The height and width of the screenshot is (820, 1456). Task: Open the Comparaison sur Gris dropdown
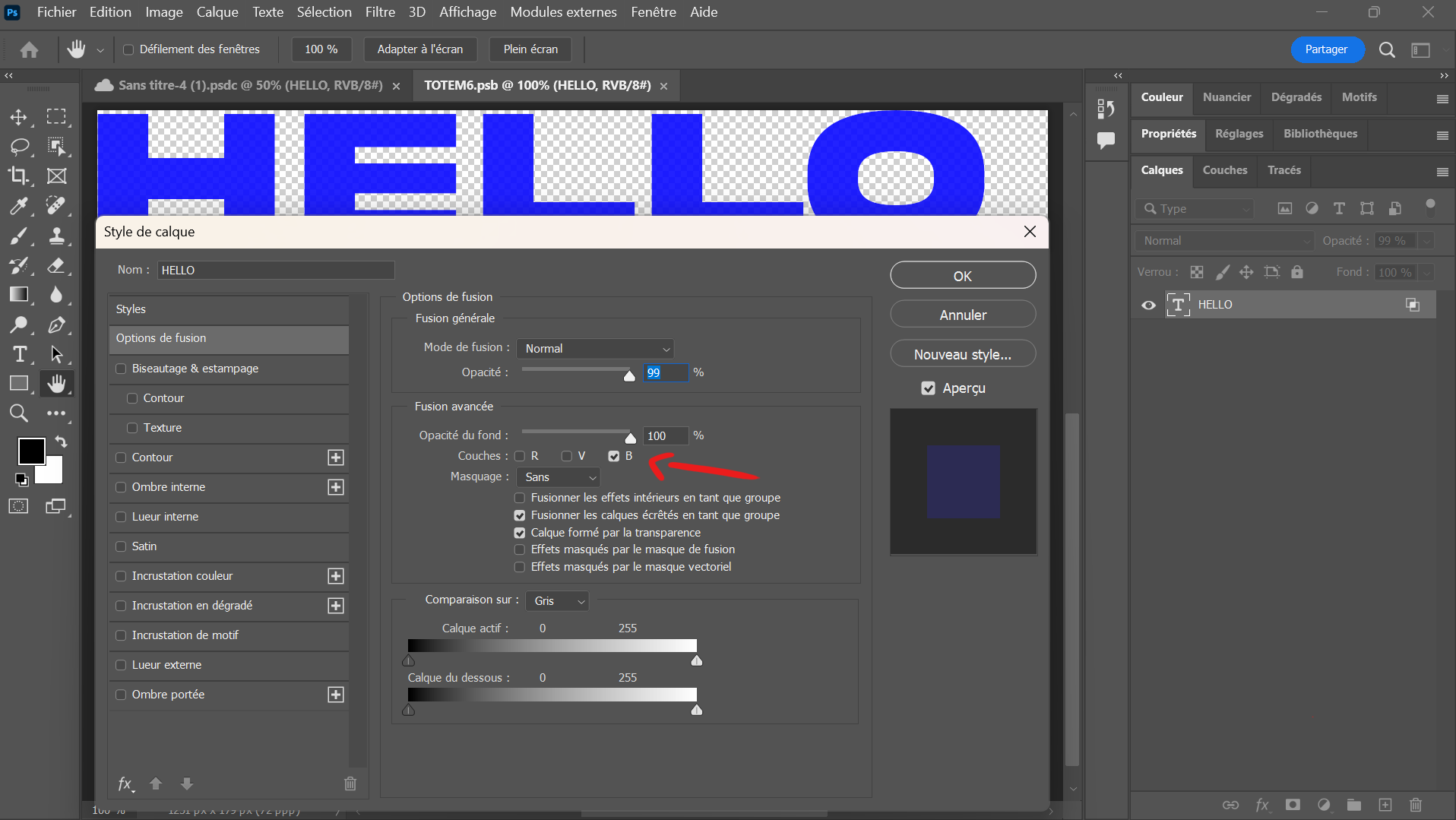[556, 600]
